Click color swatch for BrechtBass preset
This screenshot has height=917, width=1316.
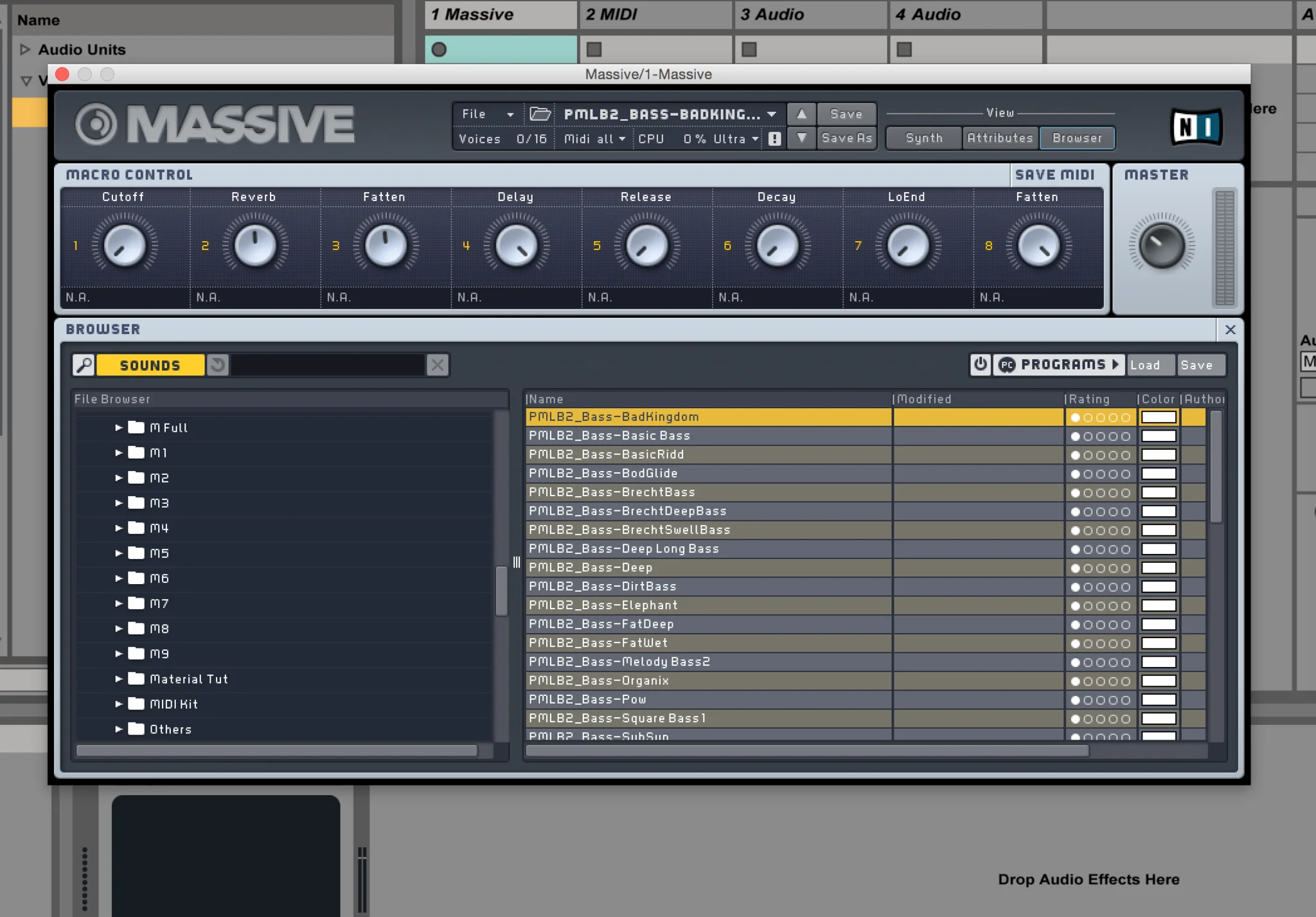point(1159,492)
